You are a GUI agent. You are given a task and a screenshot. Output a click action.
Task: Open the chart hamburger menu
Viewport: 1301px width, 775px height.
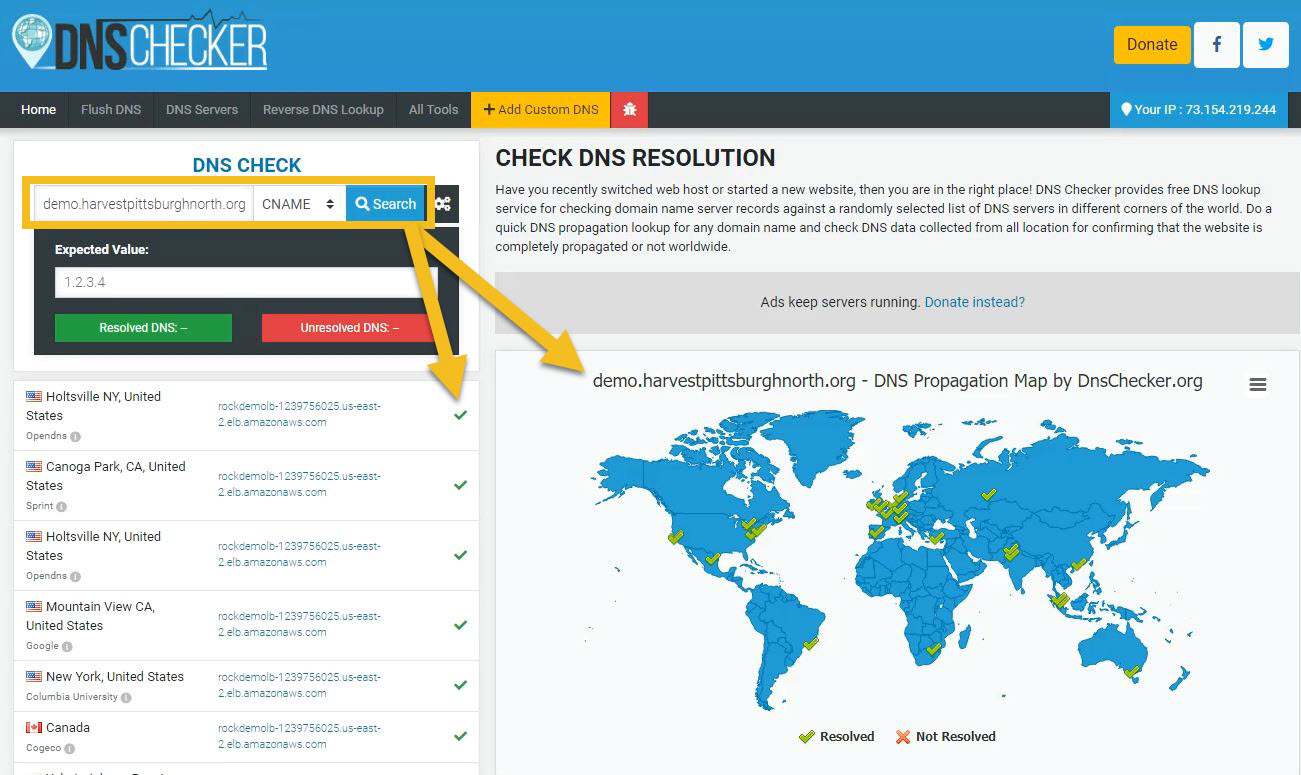click(1258, 385)
